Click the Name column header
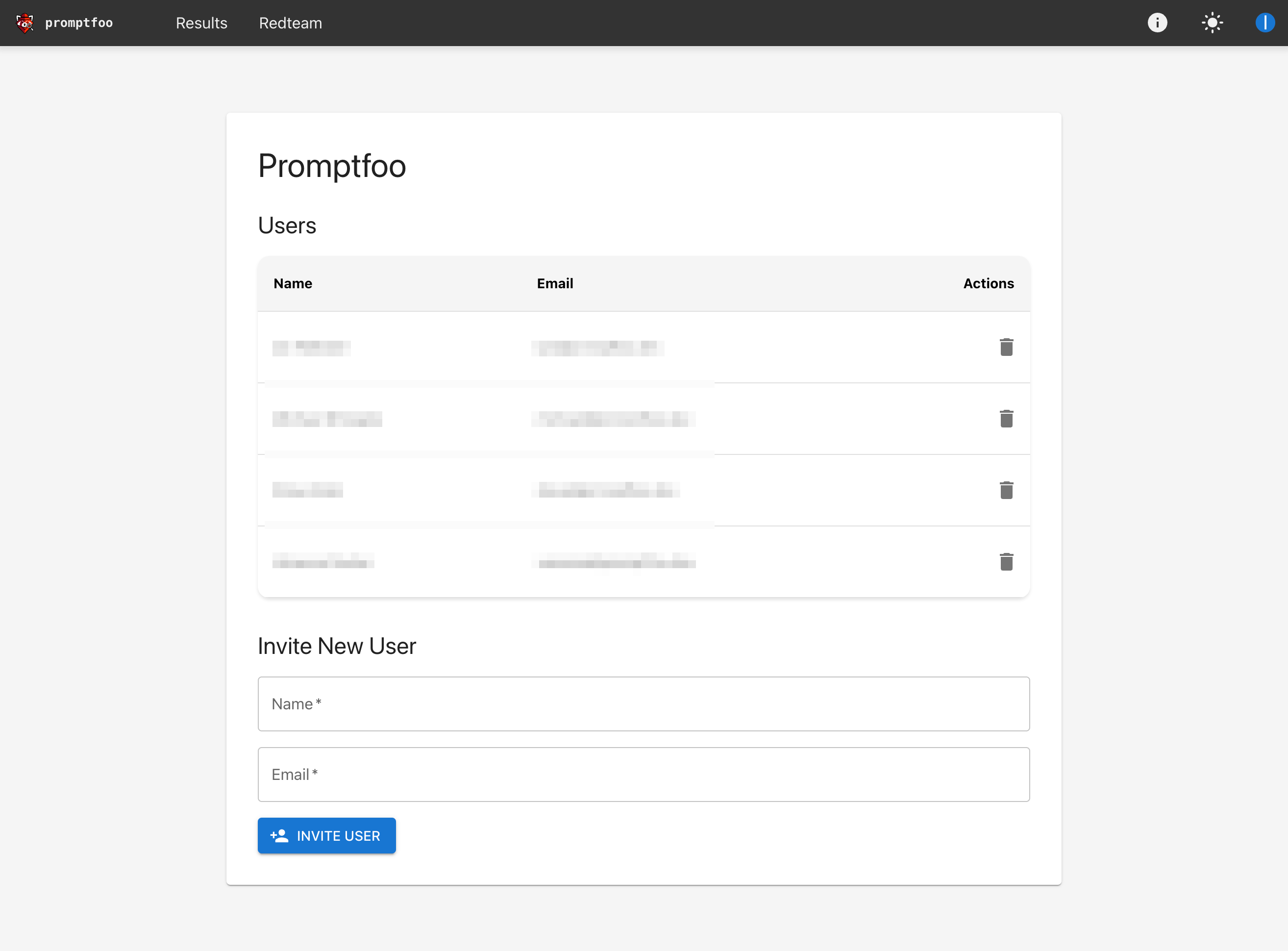 pyautogui.click(x=293, y=283)
